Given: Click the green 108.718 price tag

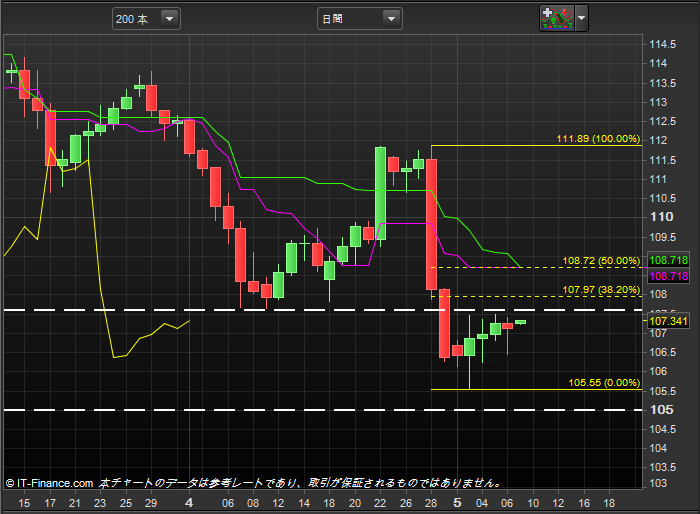Looking at the screenshot, I should (x=668, y=260).
